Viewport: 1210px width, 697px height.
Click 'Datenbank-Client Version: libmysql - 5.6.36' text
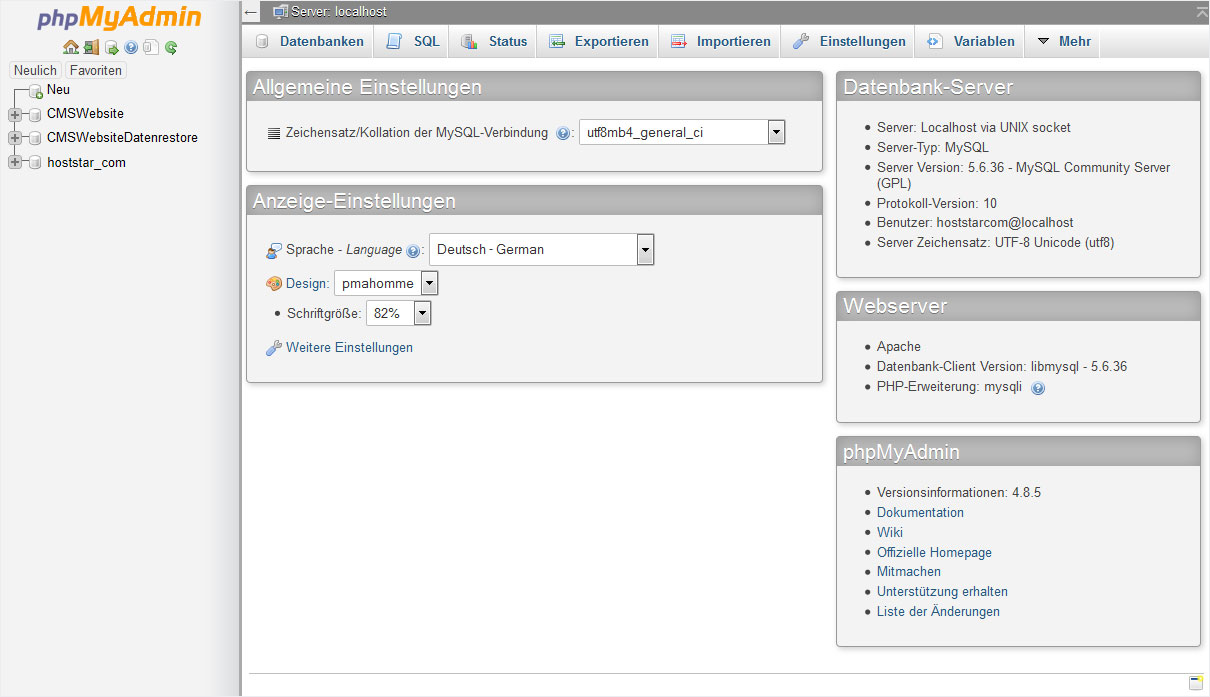(x=1002, y=367)
